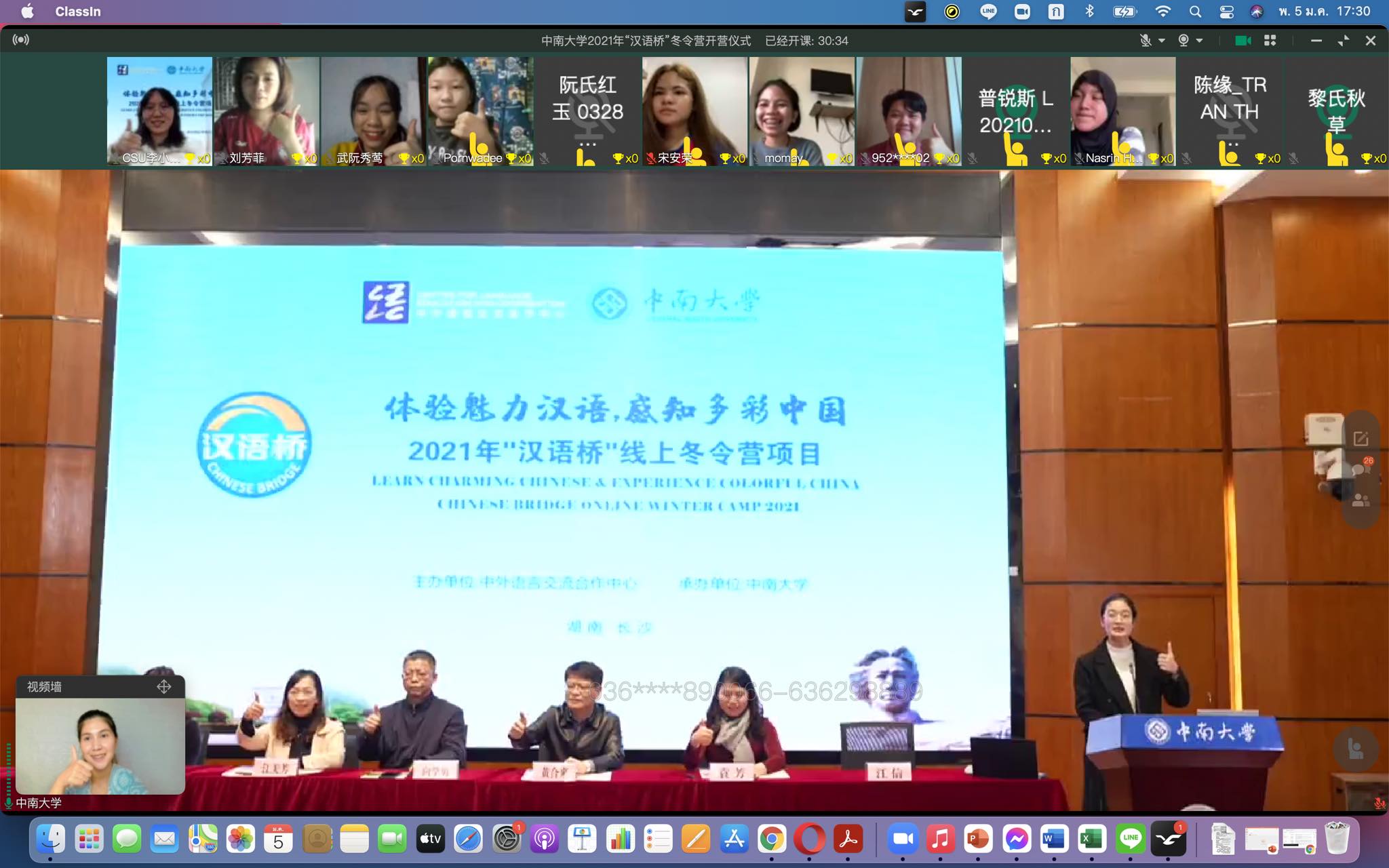Screen dimensions: 1389x868
Task: Toggle the green video recording camera
Action: (1243, 41)
